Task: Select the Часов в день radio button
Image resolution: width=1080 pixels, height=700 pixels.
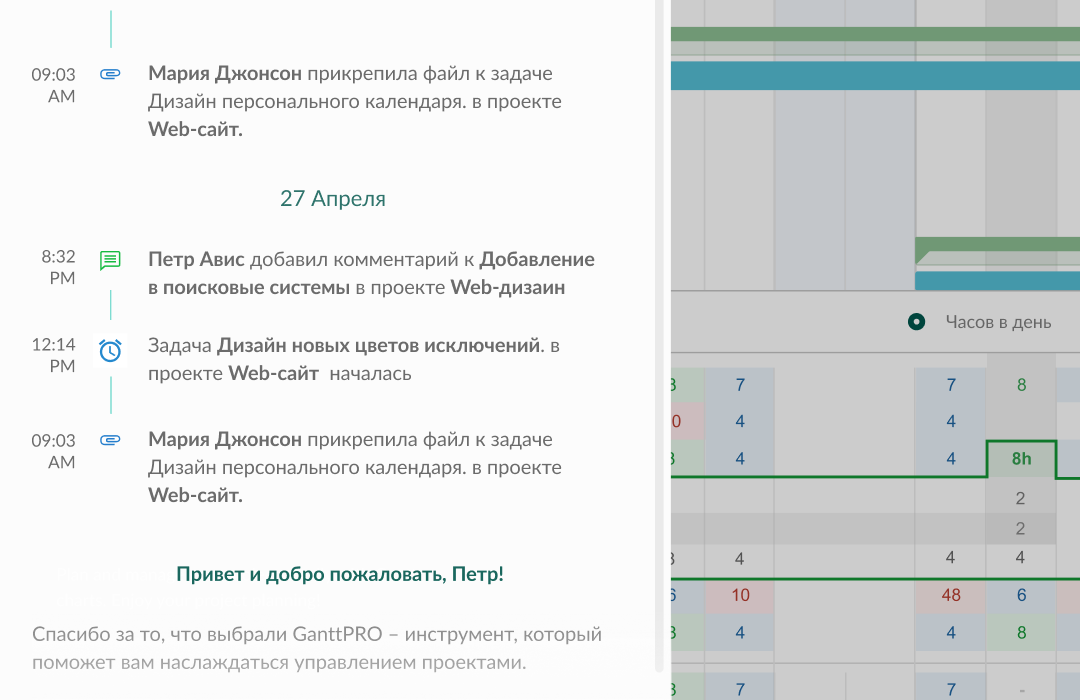Action: coord(916,322)
